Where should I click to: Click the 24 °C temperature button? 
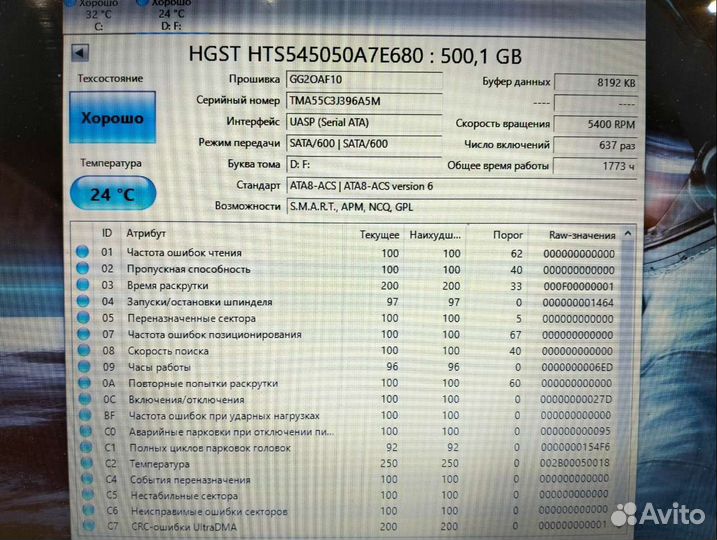click(113, 194)
